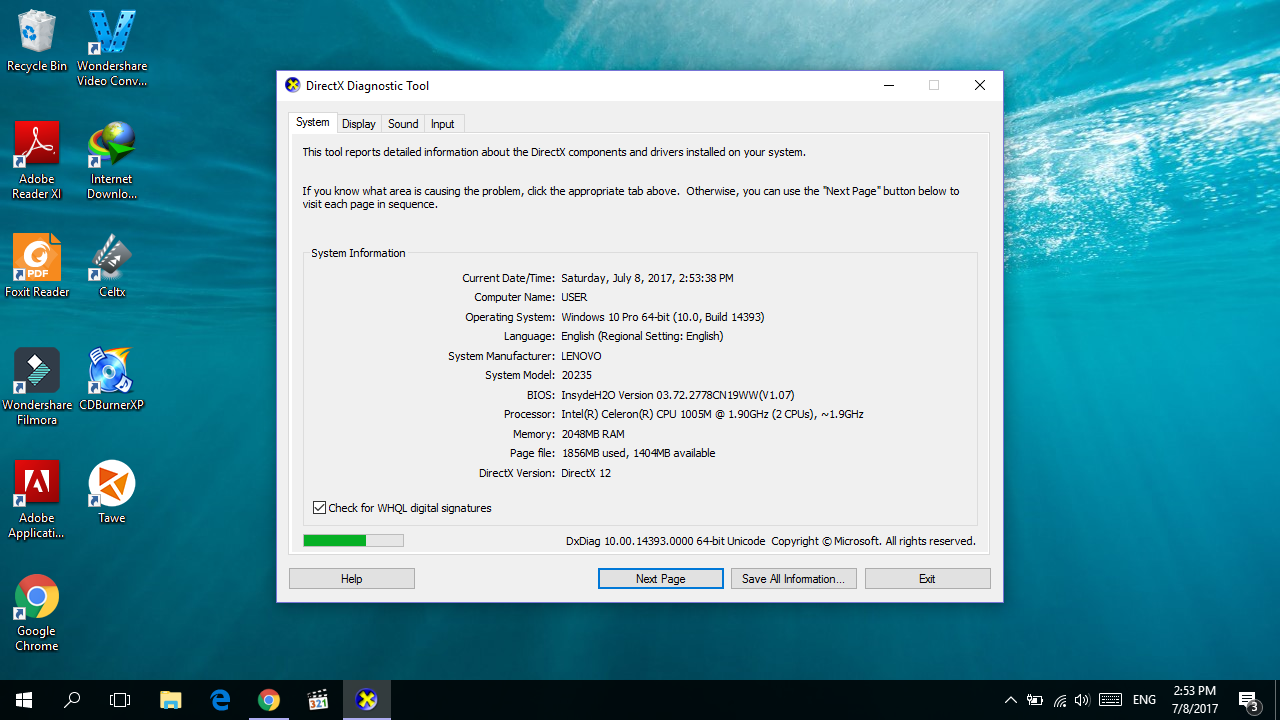Click the InsydeH2O BIOS version text

[x=678, y=395]
